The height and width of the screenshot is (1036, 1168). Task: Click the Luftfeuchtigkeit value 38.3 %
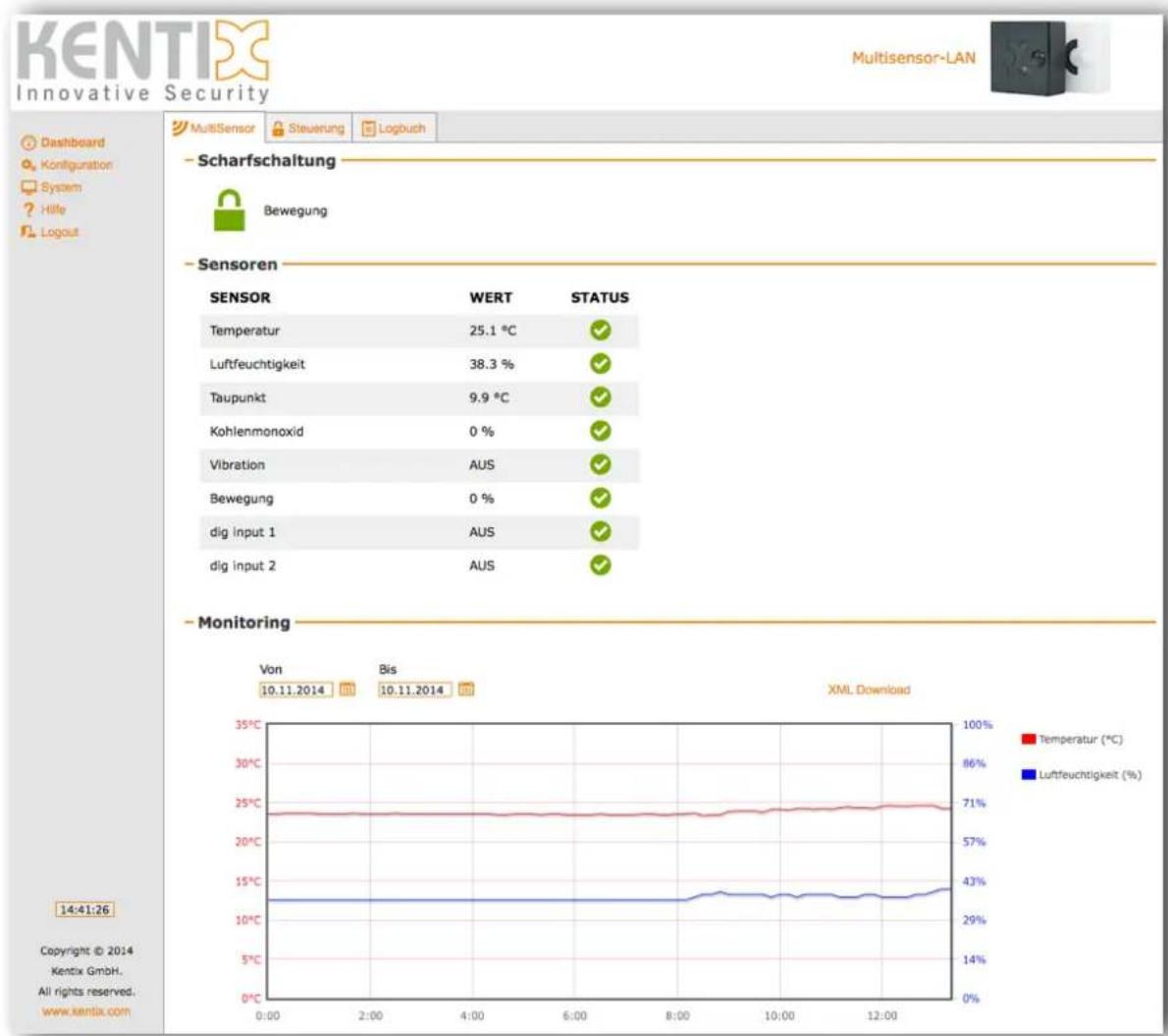[492, 363]
